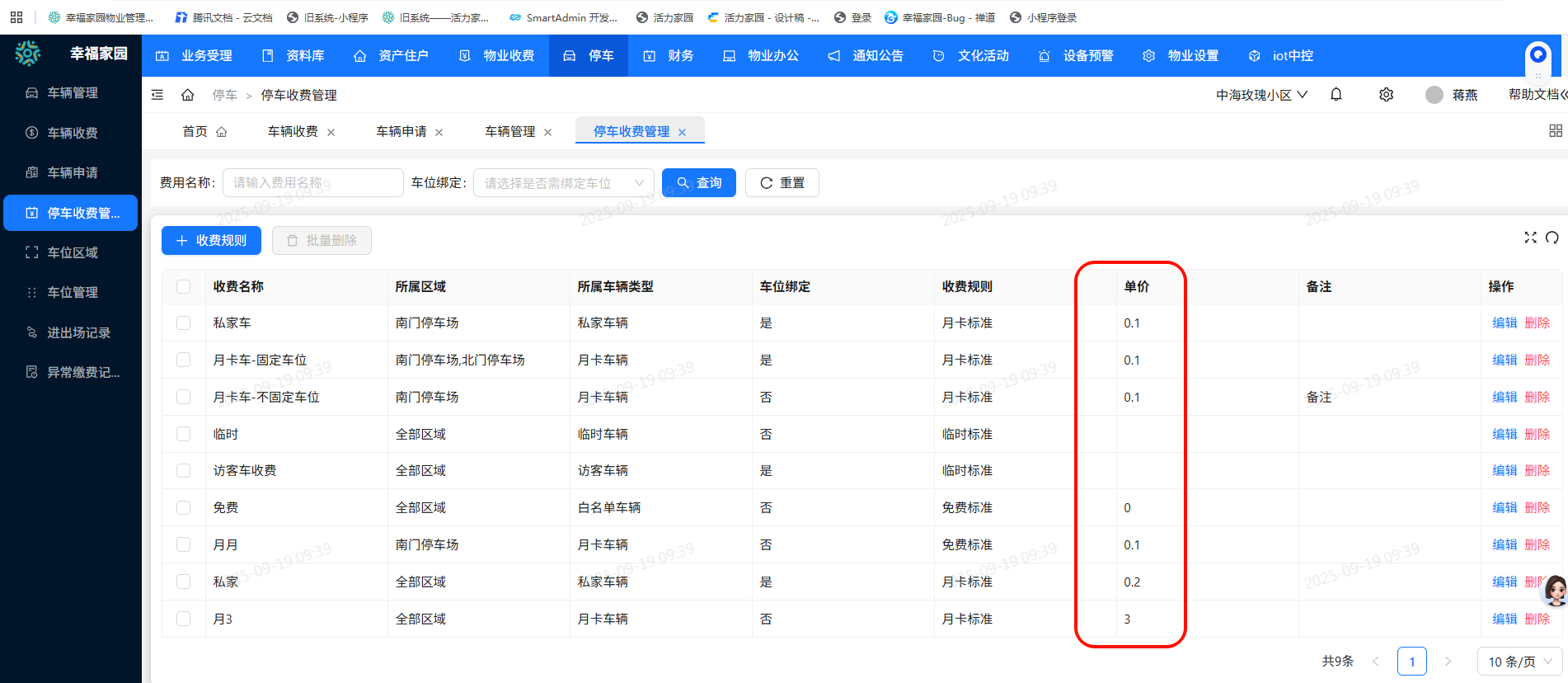The height and width of the screenshot is (683, 1568).
Task: Open iot中控 top menu
Action: pyautogui.click(x=1281, y=55)
